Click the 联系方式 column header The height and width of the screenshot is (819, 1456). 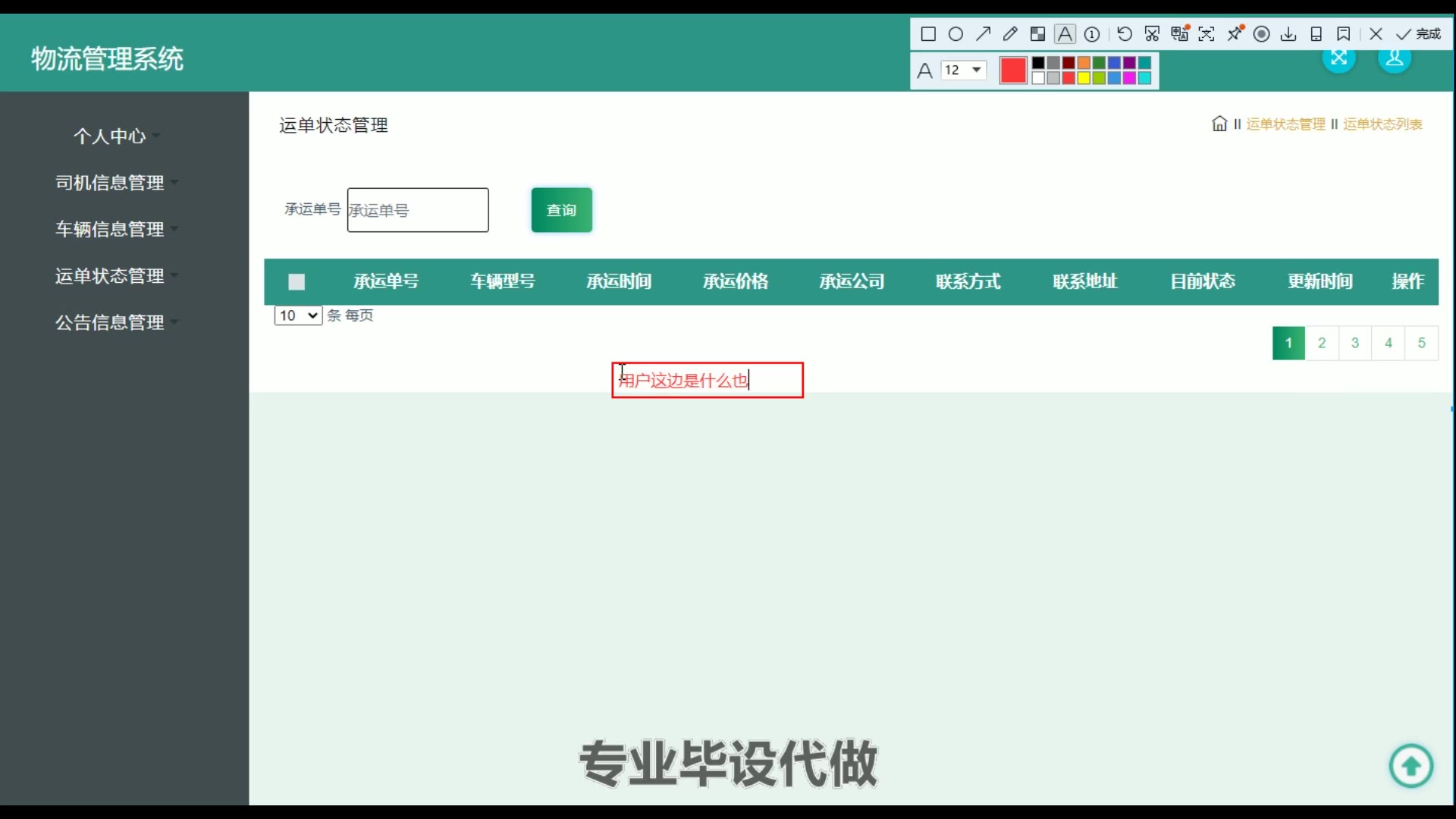tap(968, 281)
